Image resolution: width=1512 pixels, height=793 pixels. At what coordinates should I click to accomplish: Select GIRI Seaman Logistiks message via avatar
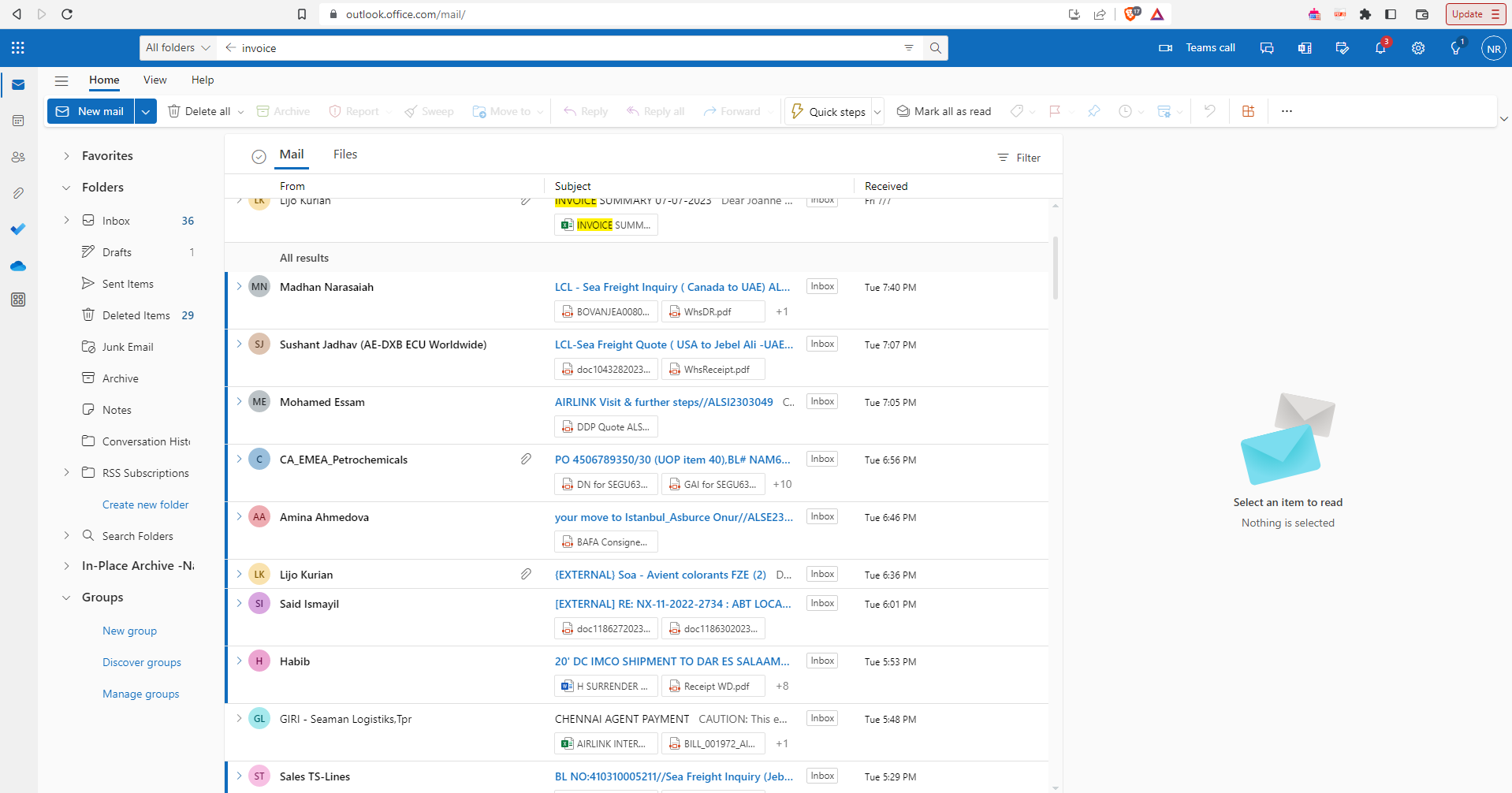259,719
